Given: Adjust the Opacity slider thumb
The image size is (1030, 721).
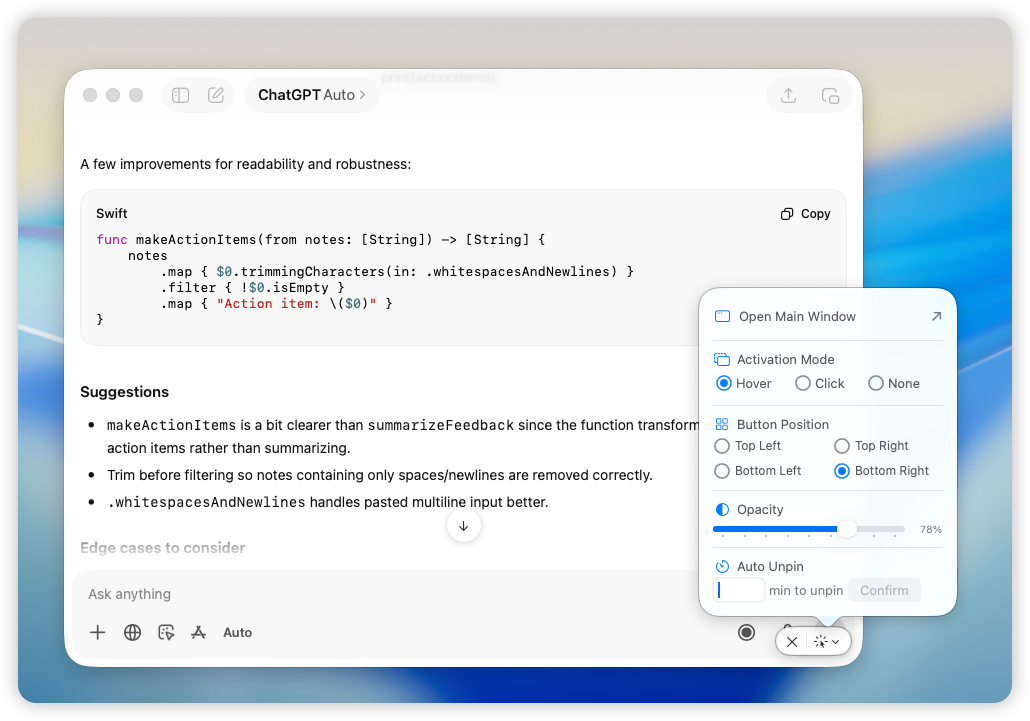Looking at the screenshot, I should pyautogui.click(x=847, y=529).
